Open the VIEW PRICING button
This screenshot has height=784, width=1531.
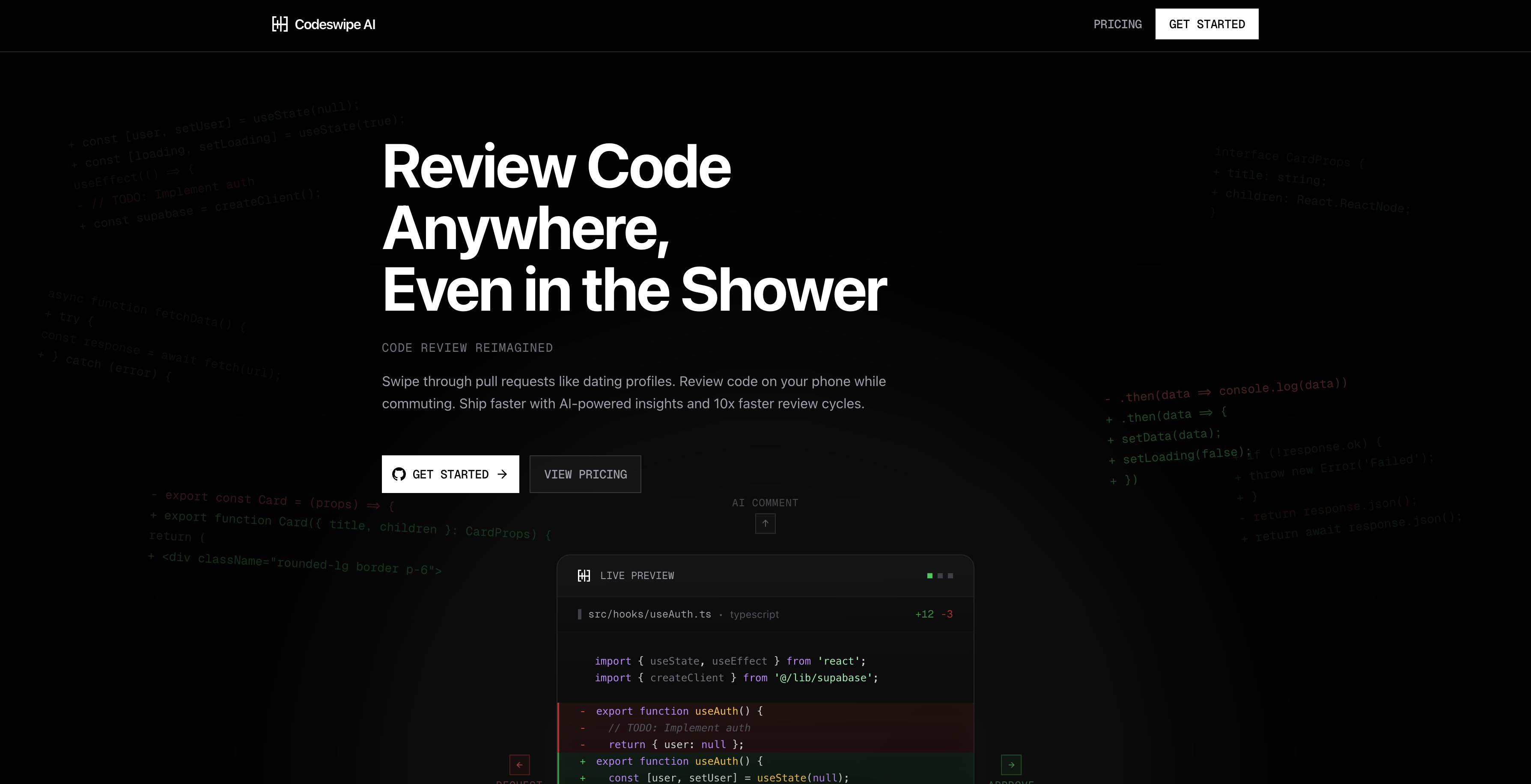point(585,474)
